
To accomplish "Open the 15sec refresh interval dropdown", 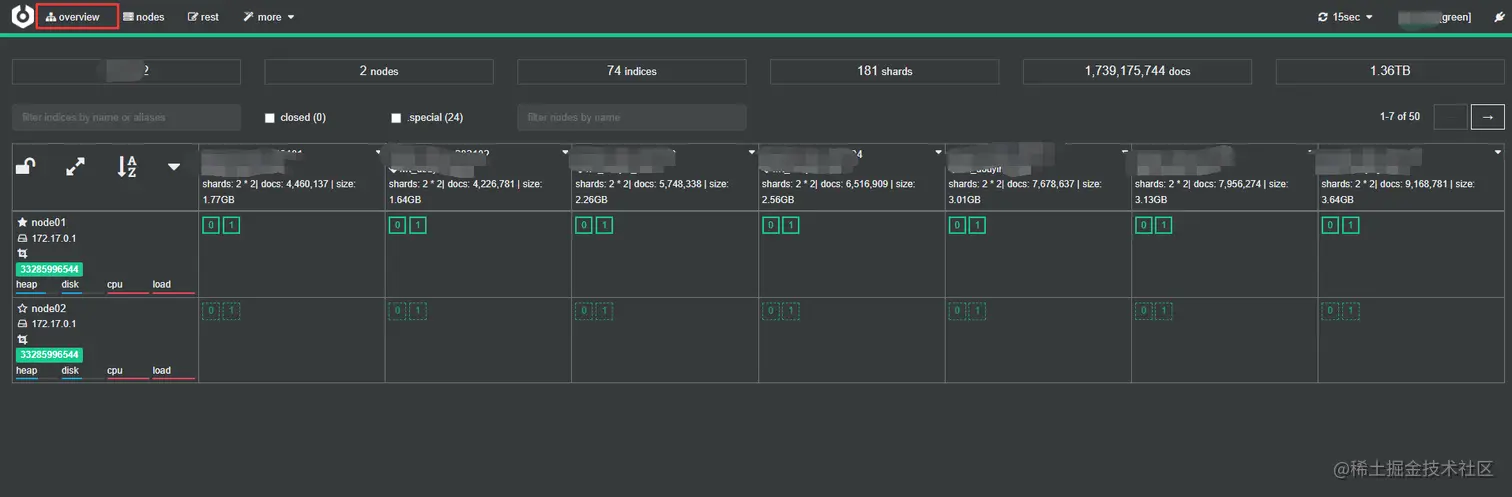I will [1346, 17].
